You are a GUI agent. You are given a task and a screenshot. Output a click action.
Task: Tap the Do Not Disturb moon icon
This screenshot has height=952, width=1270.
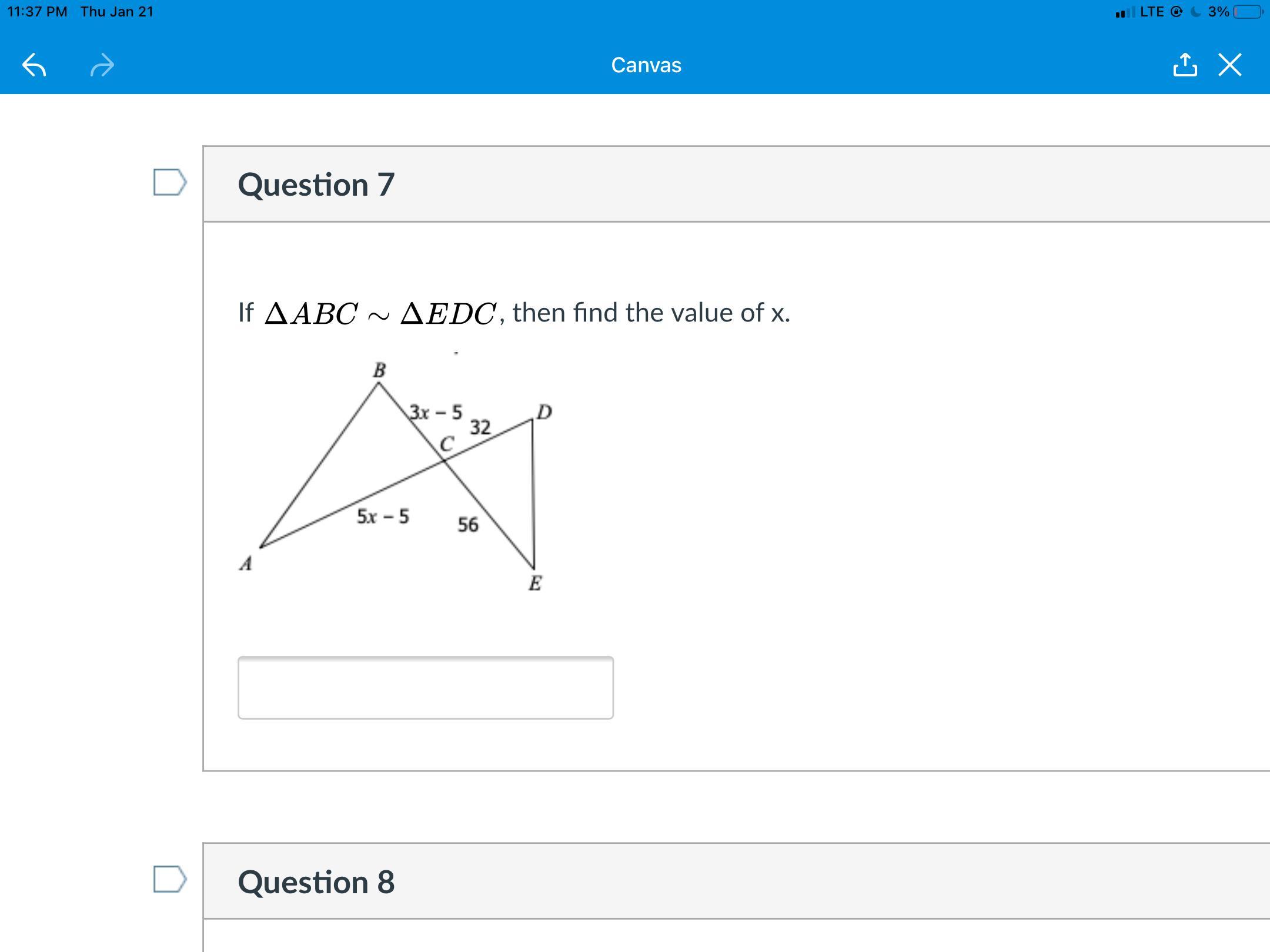point(1196,12)
